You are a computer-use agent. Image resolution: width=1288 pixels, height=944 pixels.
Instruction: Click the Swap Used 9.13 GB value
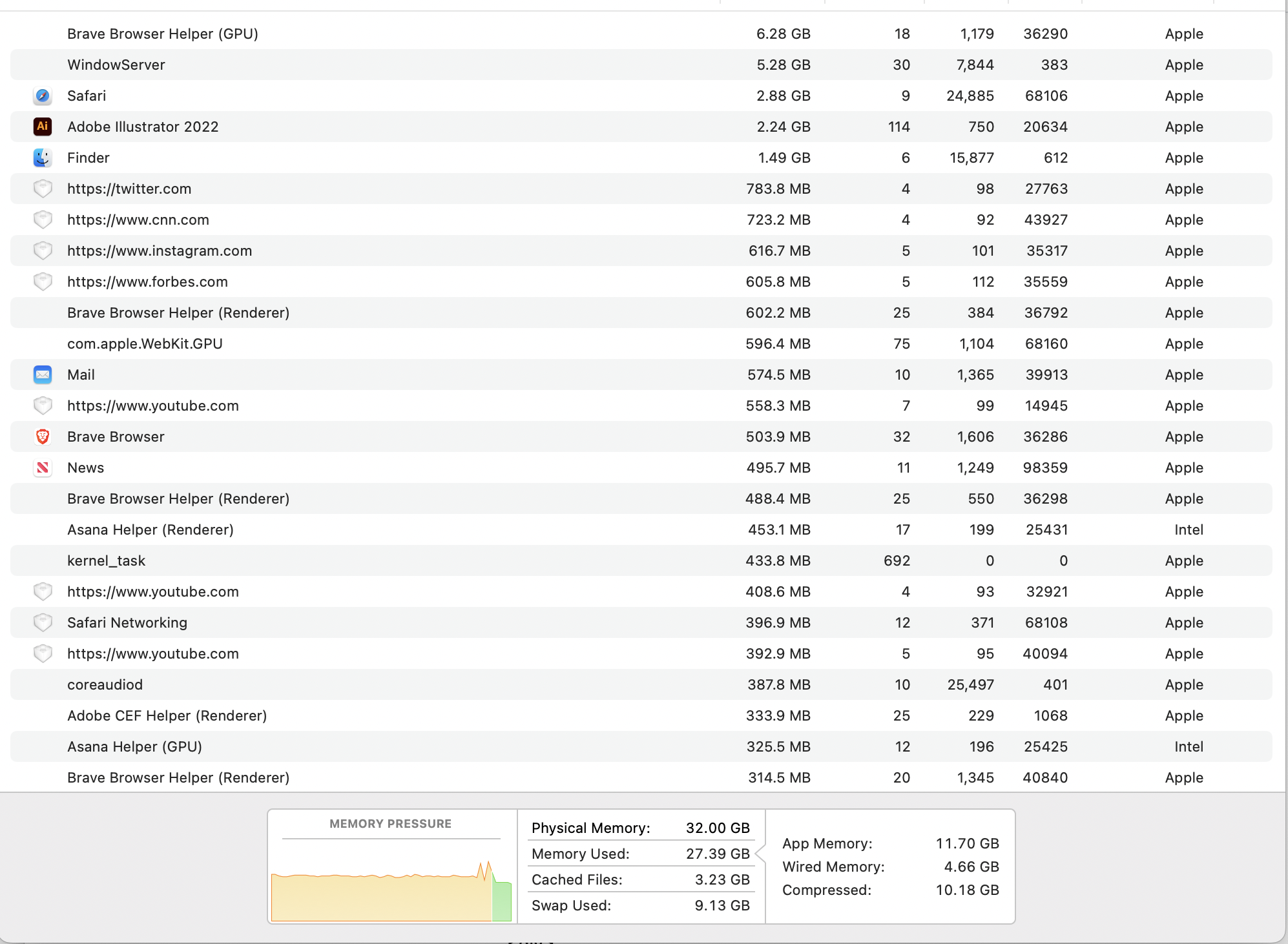click(x=722, y=905)
